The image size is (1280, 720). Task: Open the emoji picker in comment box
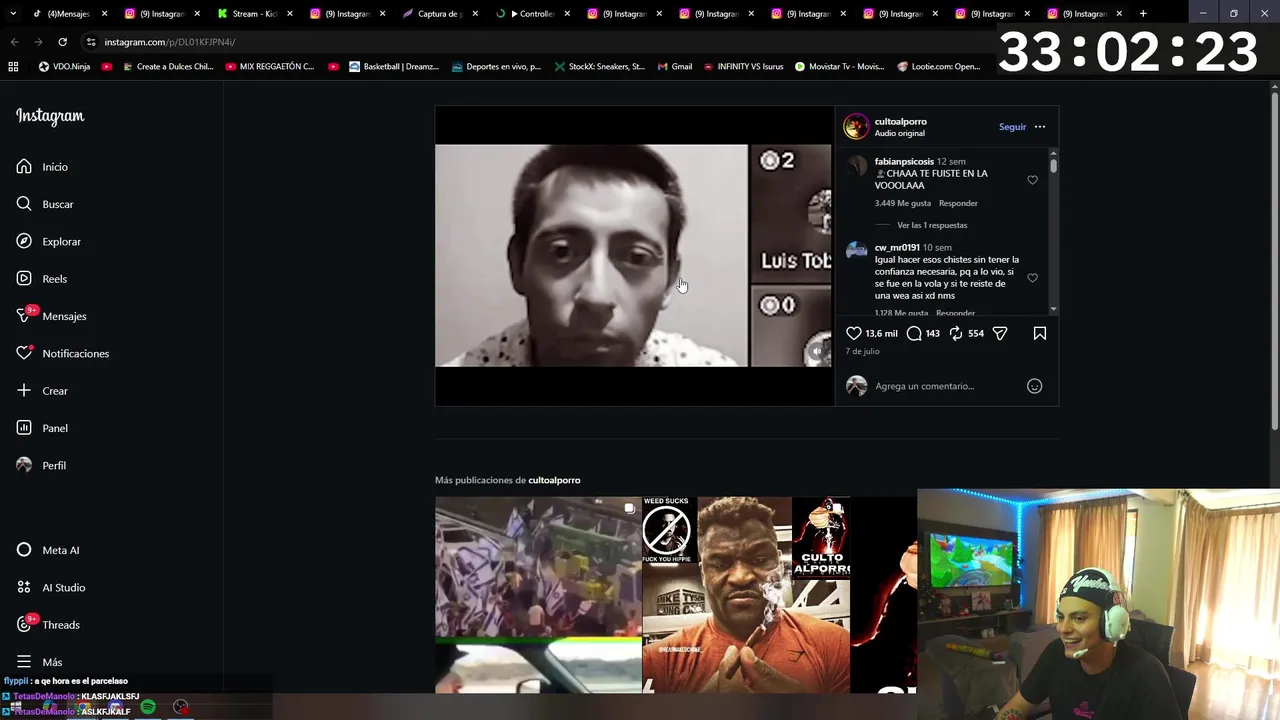click(1035, 386)
